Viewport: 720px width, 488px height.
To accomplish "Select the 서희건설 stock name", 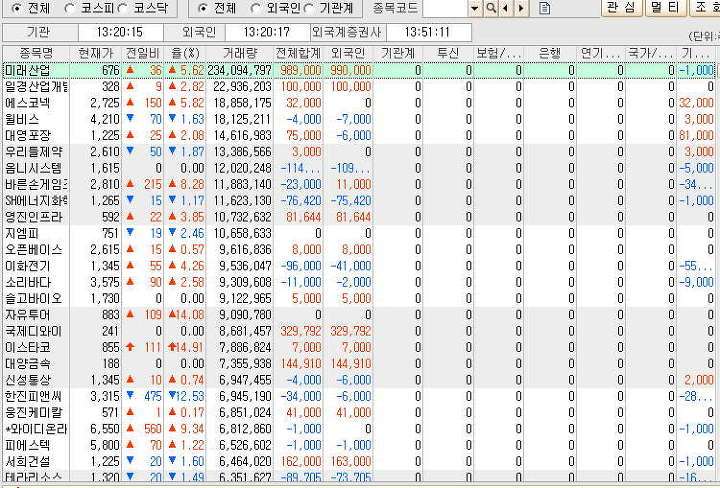I will 28,461.
